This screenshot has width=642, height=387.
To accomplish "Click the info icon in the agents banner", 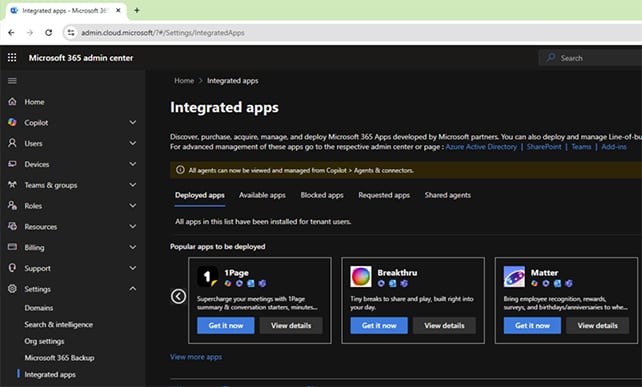I will [x=180, y=170].
